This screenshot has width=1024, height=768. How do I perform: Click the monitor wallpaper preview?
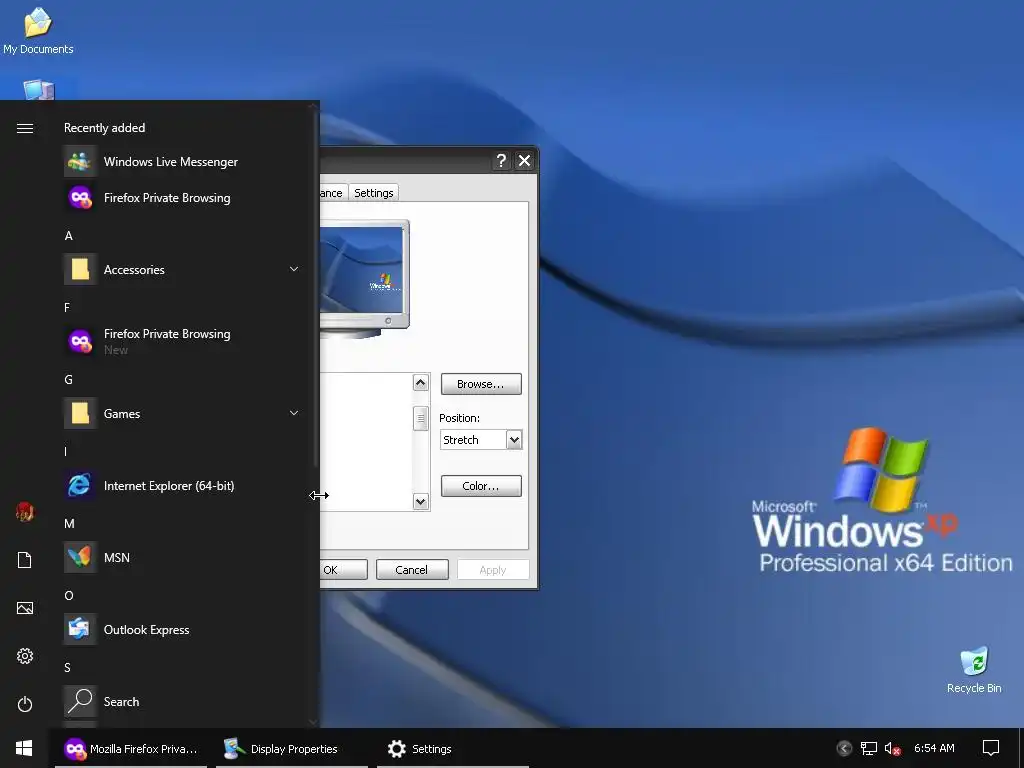pyautogui.click(x=361, y=268)
